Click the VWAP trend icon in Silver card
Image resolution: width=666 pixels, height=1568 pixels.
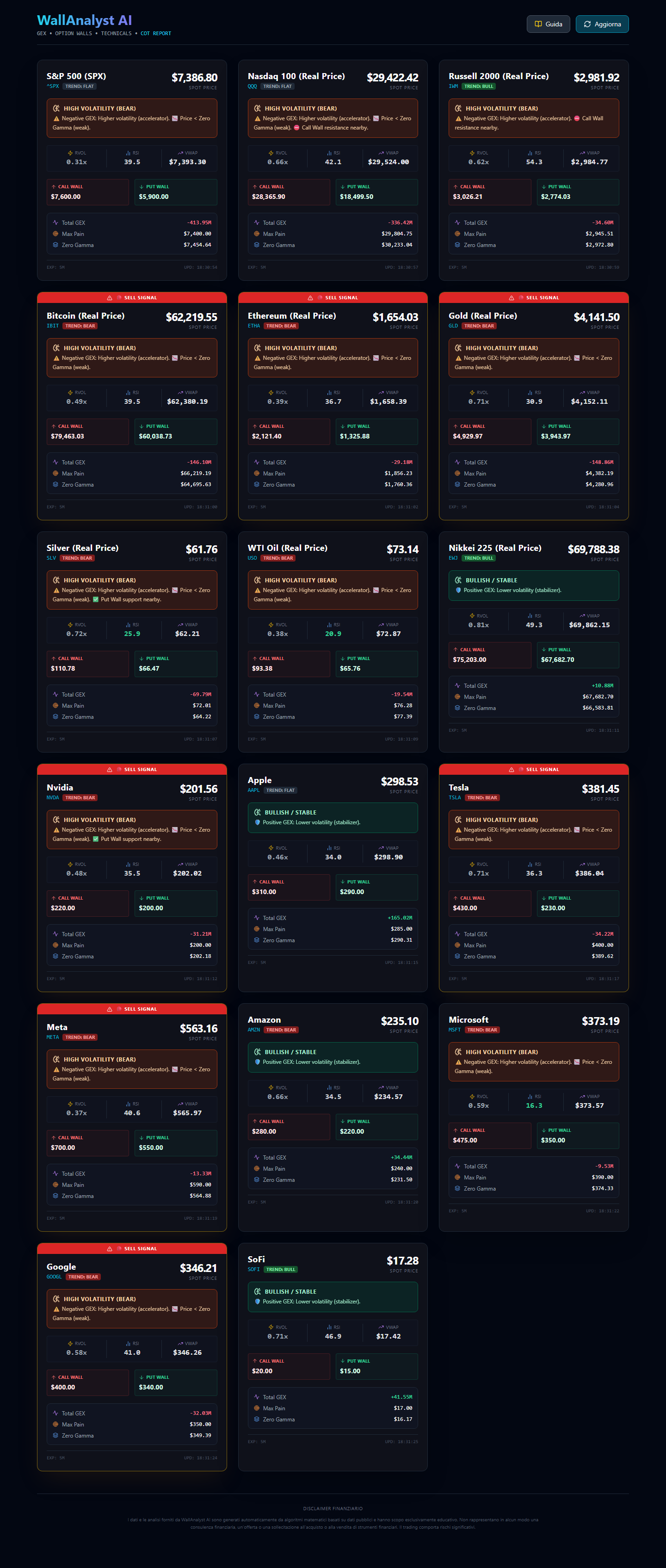pyautogui.click(x=180, y=624)
